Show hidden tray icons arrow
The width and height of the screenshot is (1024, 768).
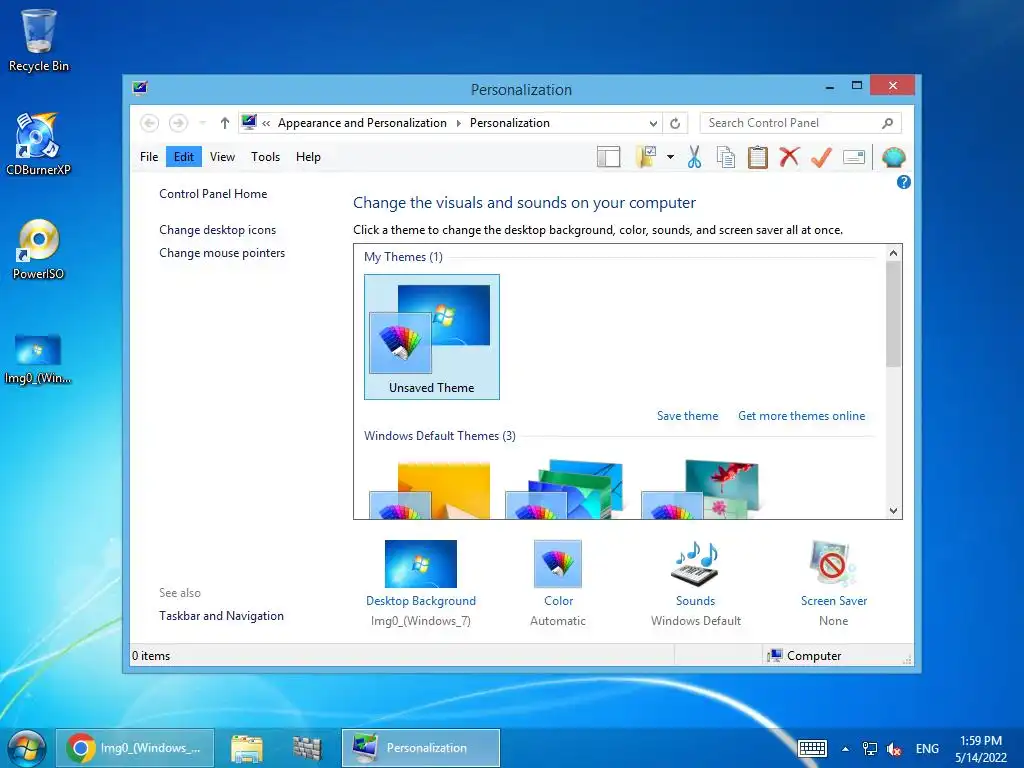(x=845, y=749)
